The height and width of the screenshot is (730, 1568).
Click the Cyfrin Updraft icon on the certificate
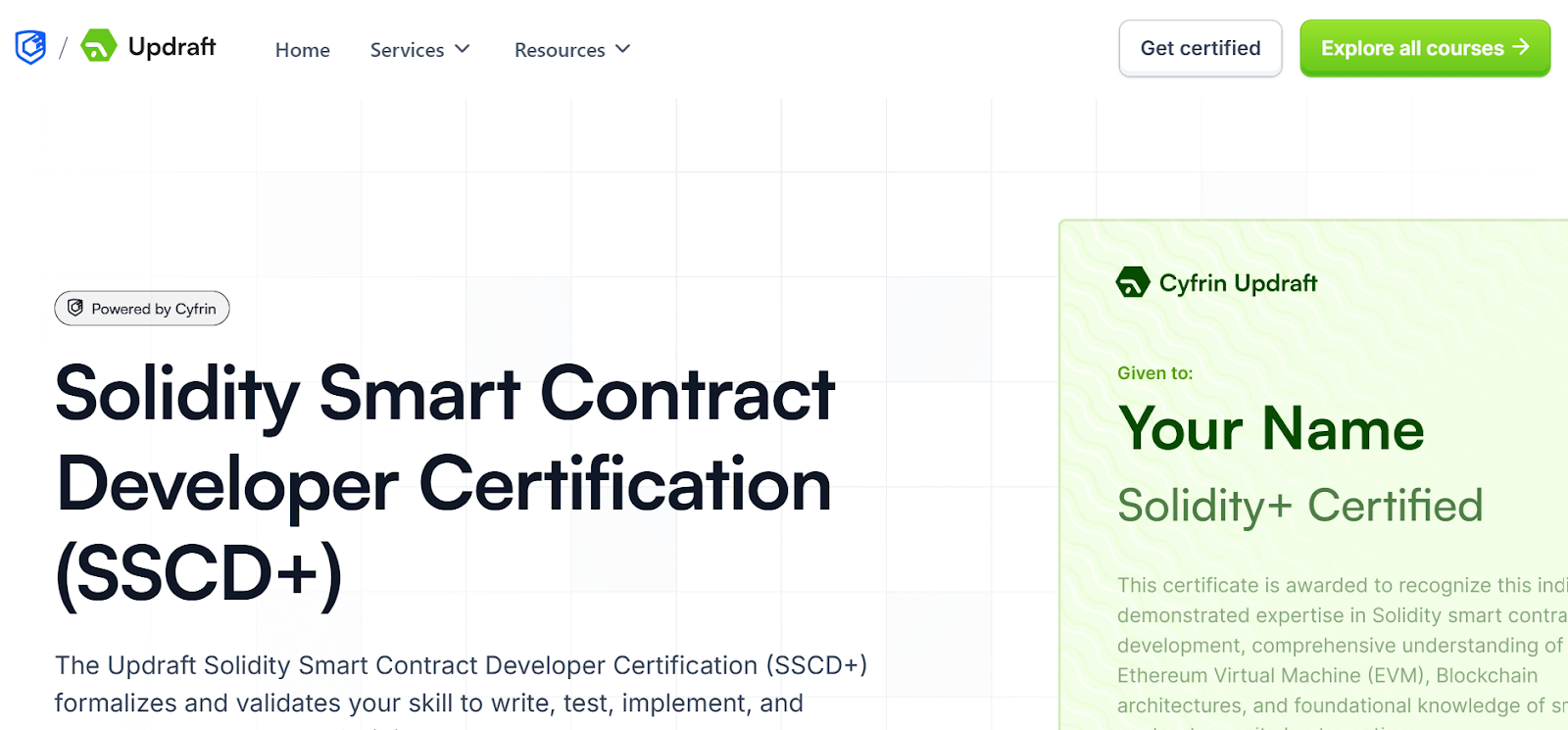point(1133,282)
